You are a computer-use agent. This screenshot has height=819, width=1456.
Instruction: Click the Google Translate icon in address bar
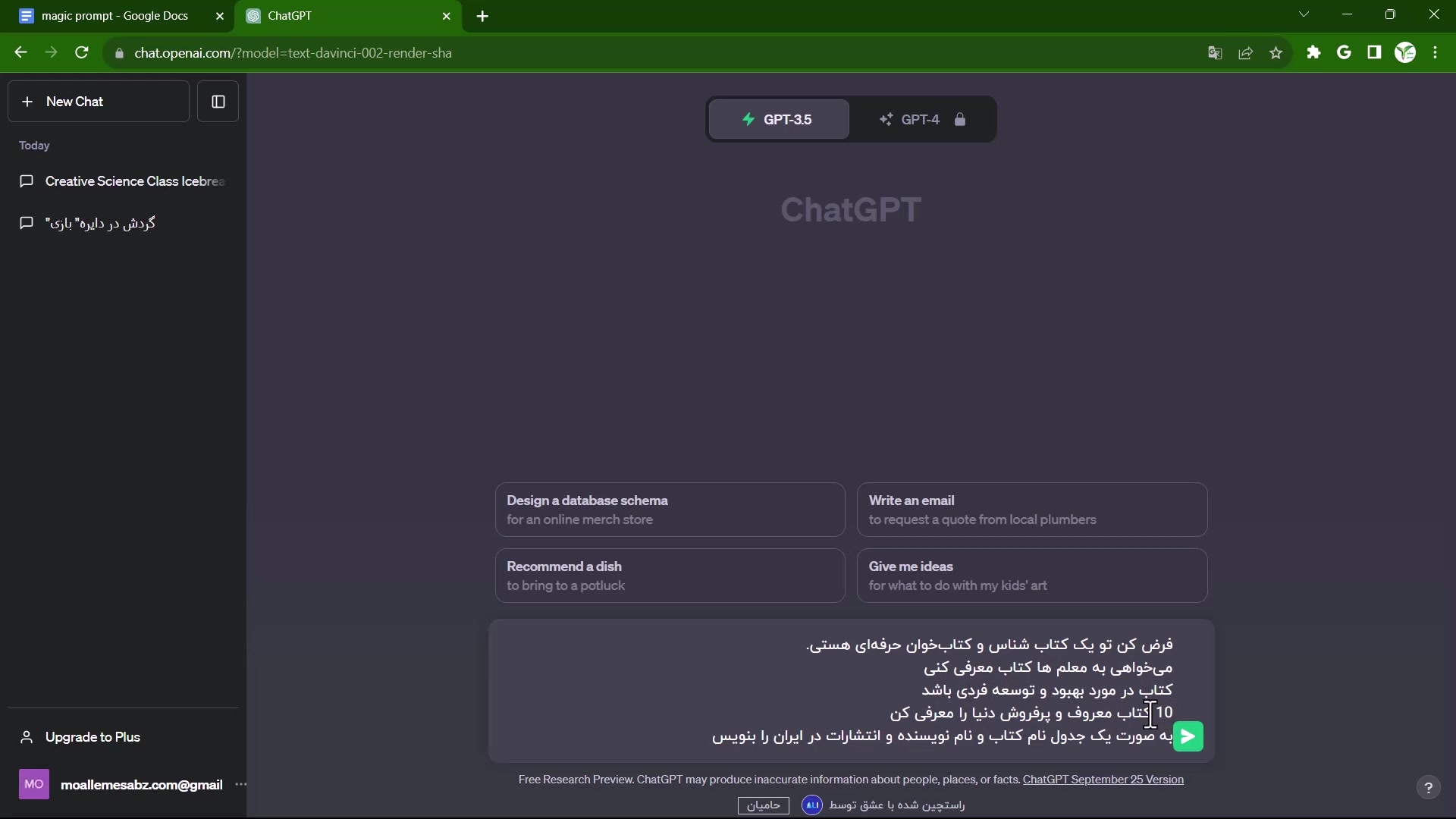tap(1215, 53)
